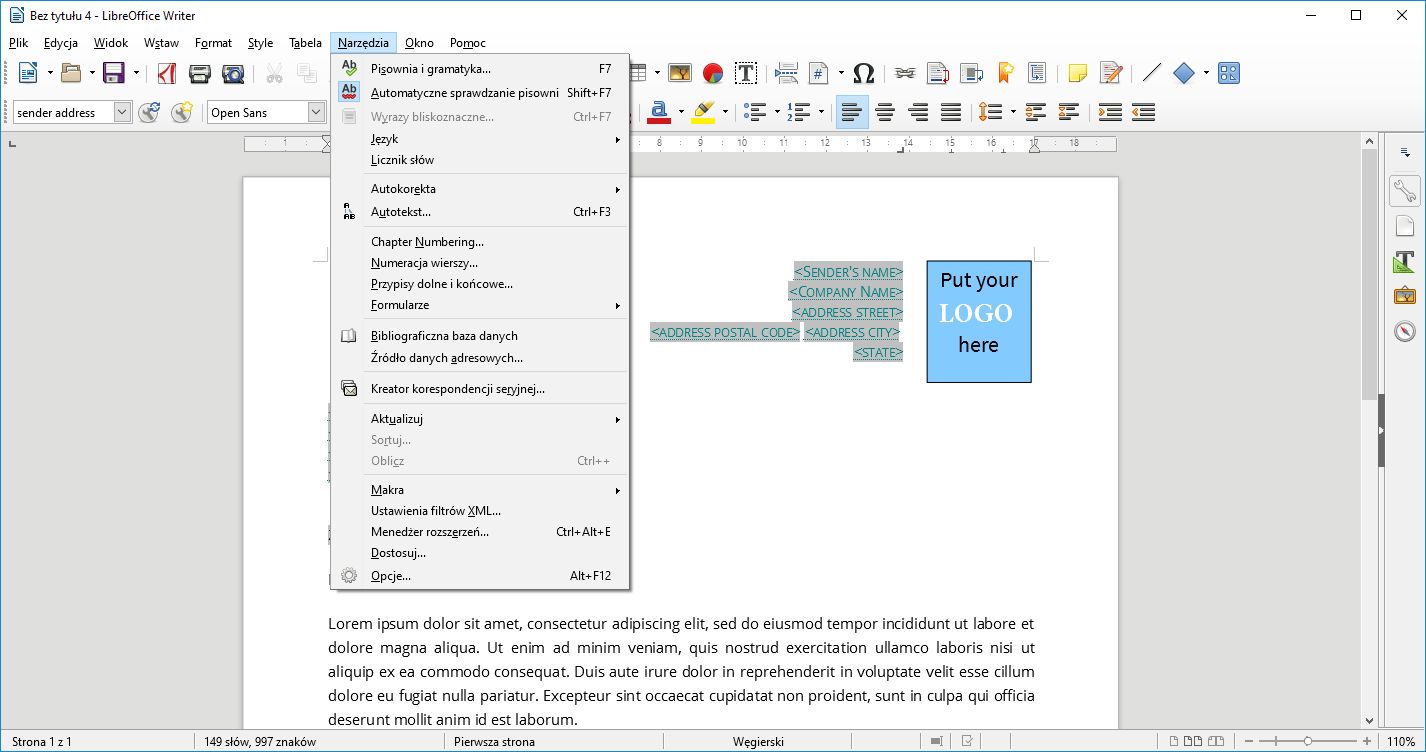
Task: Expand the Język submenu
Action: coord(480,139)
